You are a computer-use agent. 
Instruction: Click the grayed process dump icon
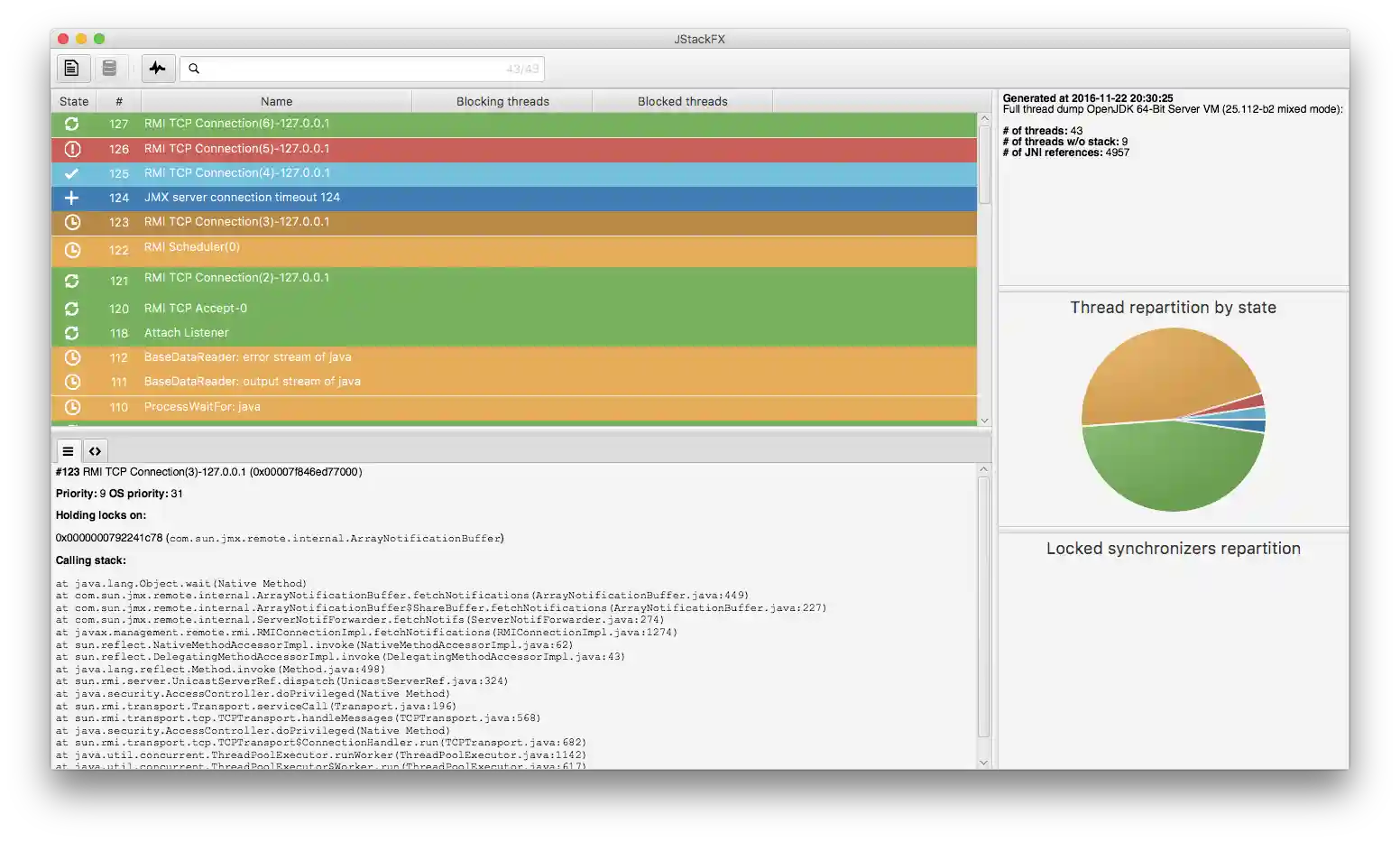coord(110,68)
